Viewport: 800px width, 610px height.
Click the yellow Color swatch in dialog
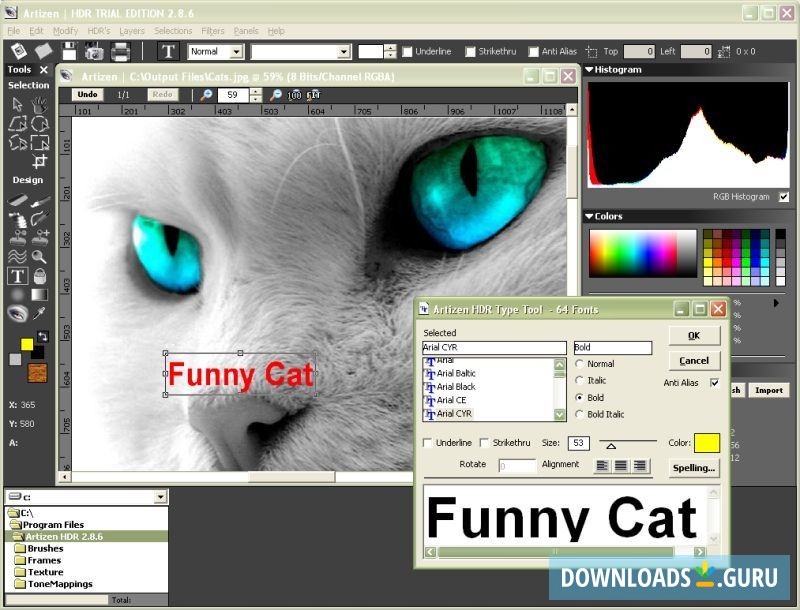pyautogui.click(x=707, y=443)
